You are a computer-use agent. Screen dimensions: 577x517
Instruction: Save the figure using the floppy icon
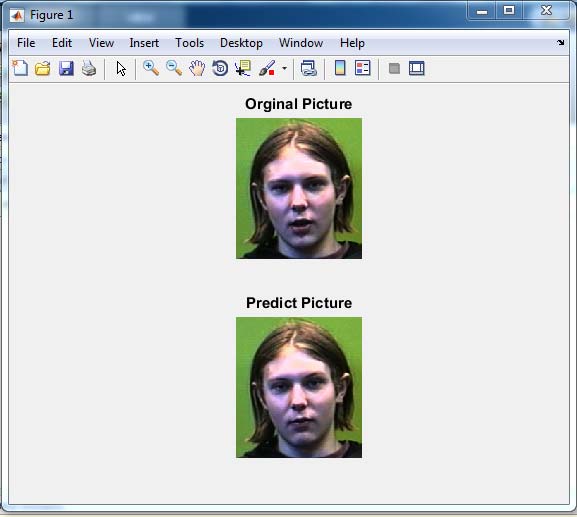pyautogui.click(x=66, y=68)
